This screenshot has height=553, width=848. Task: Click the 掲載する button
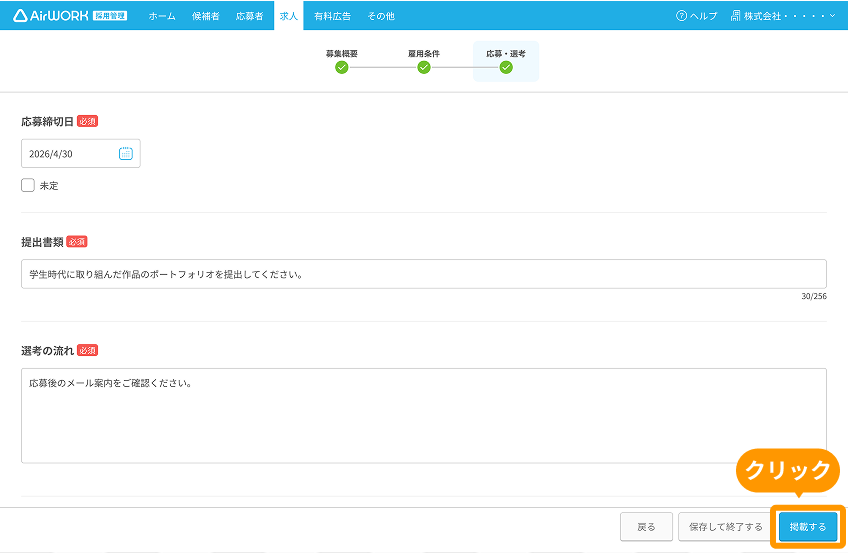[x=808, y=527]
